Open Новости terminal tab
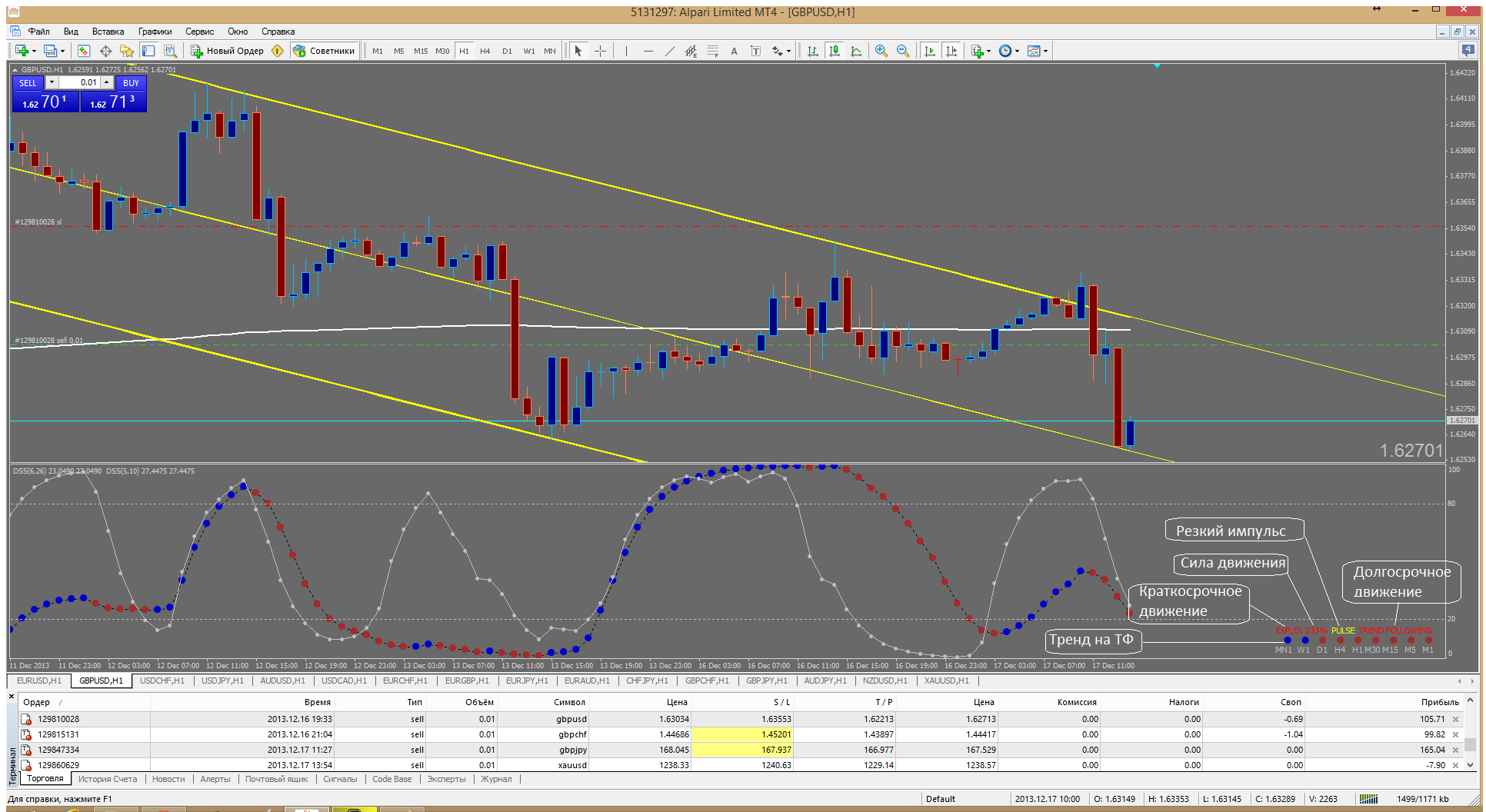 (x=168, y=779)
